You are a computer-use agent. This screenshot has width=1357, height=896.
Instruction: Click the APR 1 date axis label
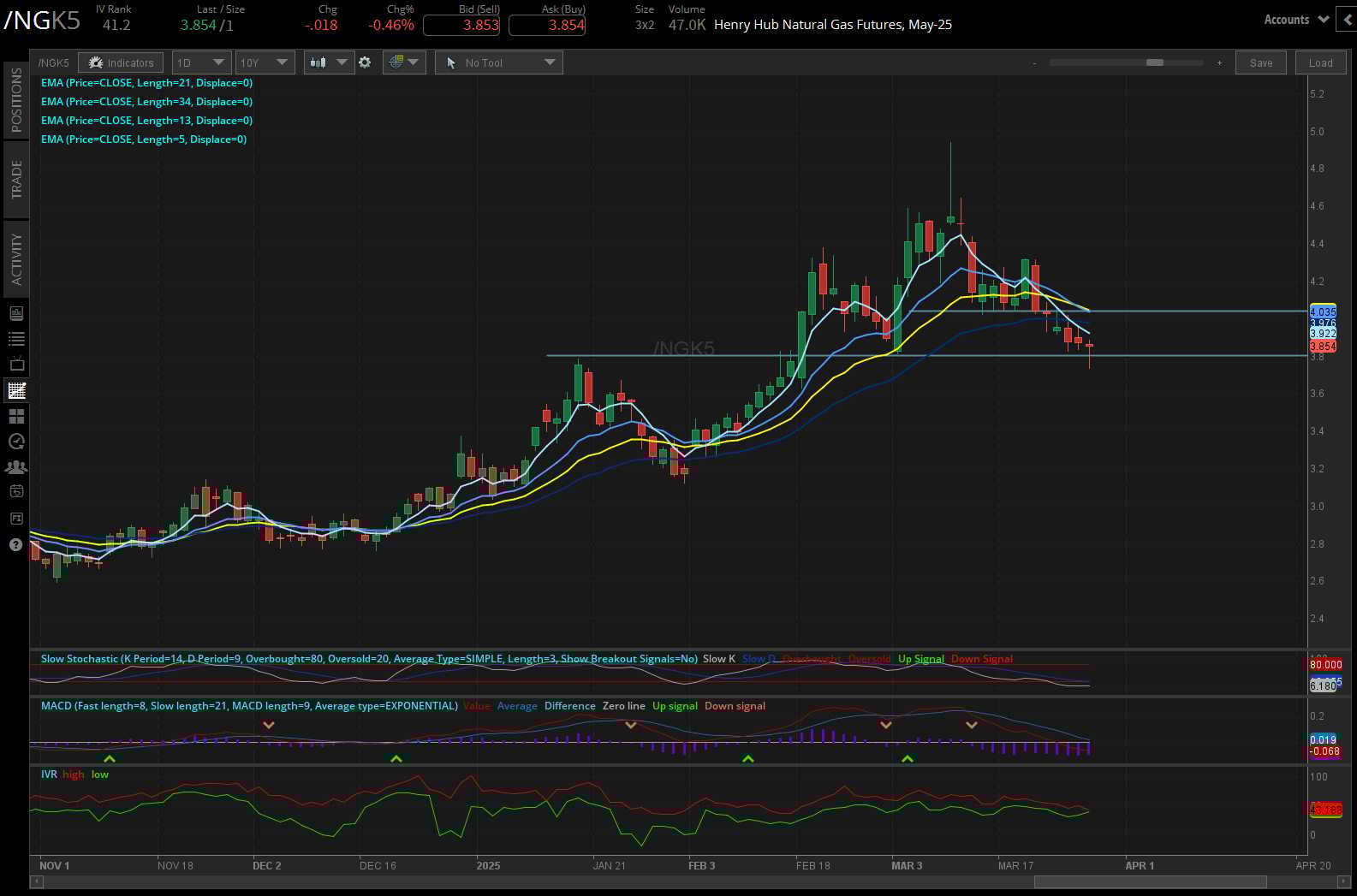pos(1140,865)
